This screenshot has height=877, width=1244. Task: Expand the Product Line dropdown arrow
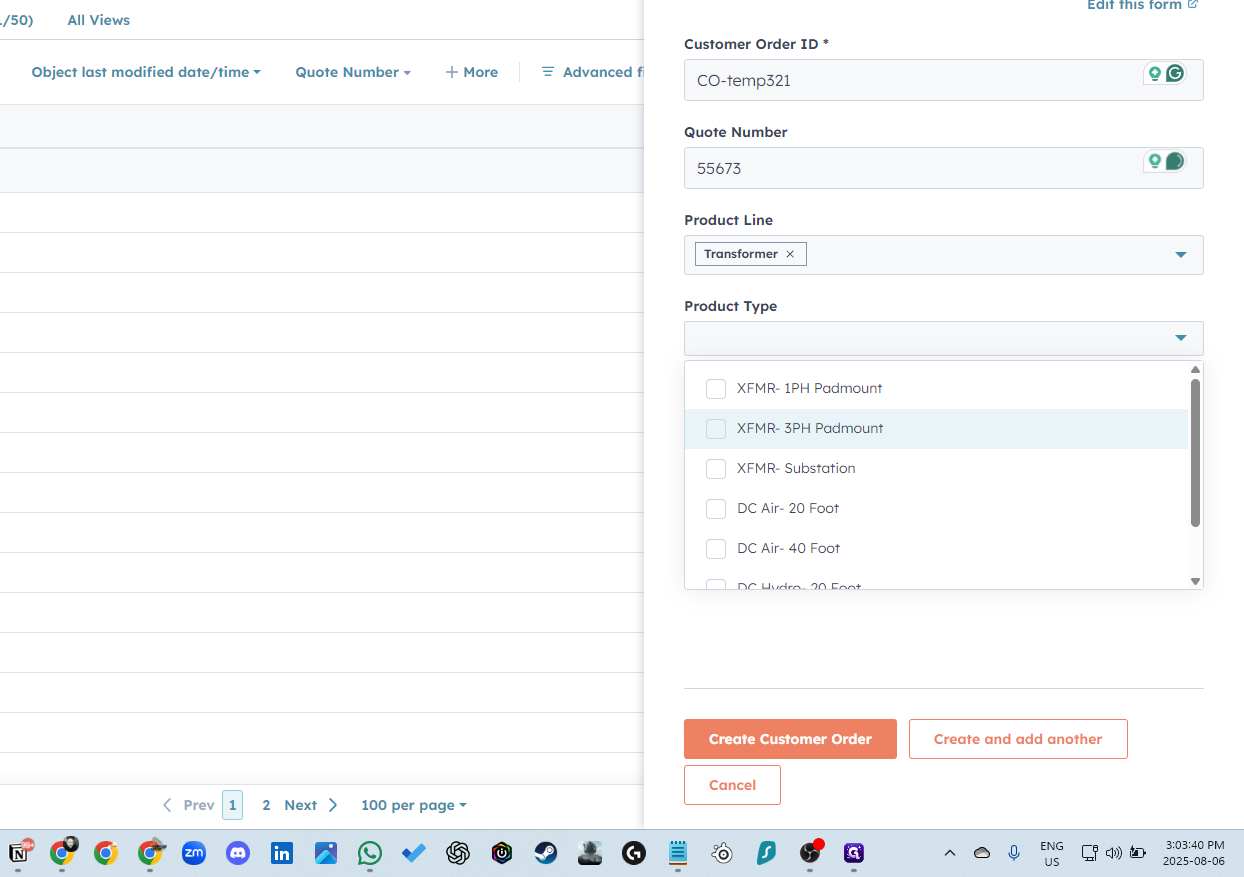(1181, 255)
